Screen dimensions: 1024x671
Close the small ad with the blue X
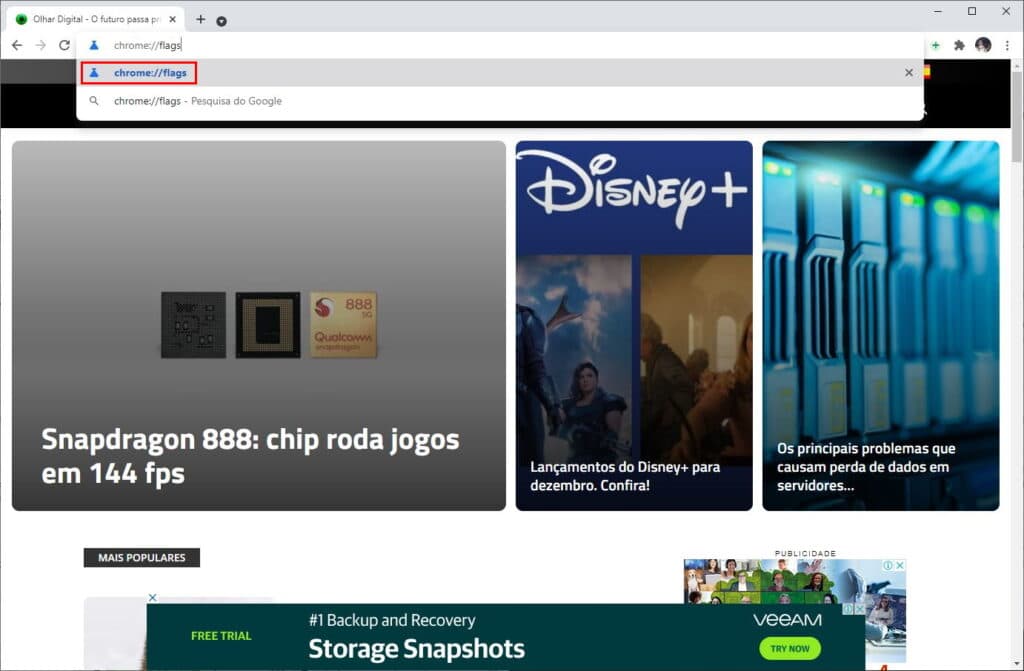(x=152, y=597)
